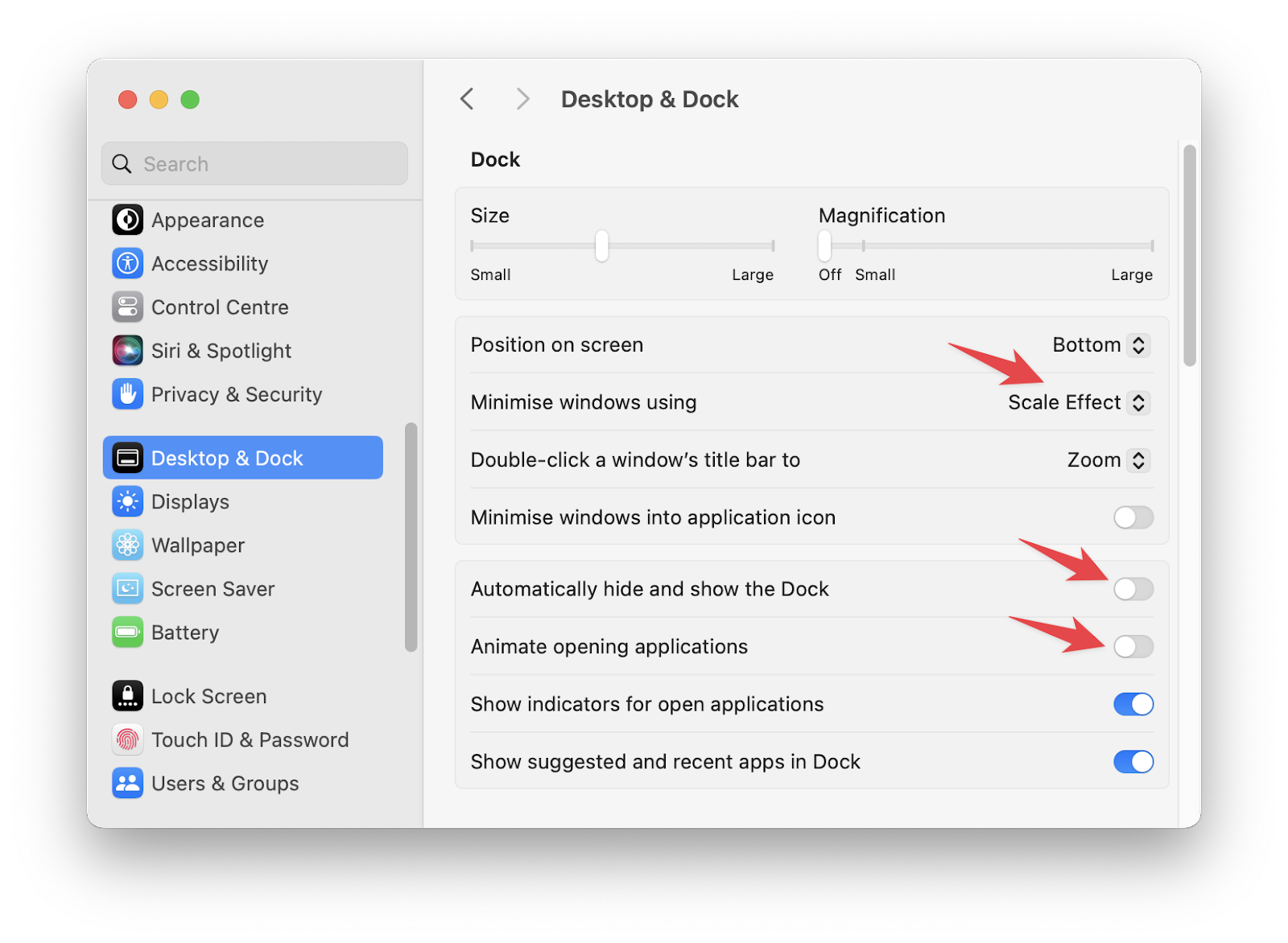Open Wallpaper settings
Screen dimensions: 1288x943
pos(127,545)
